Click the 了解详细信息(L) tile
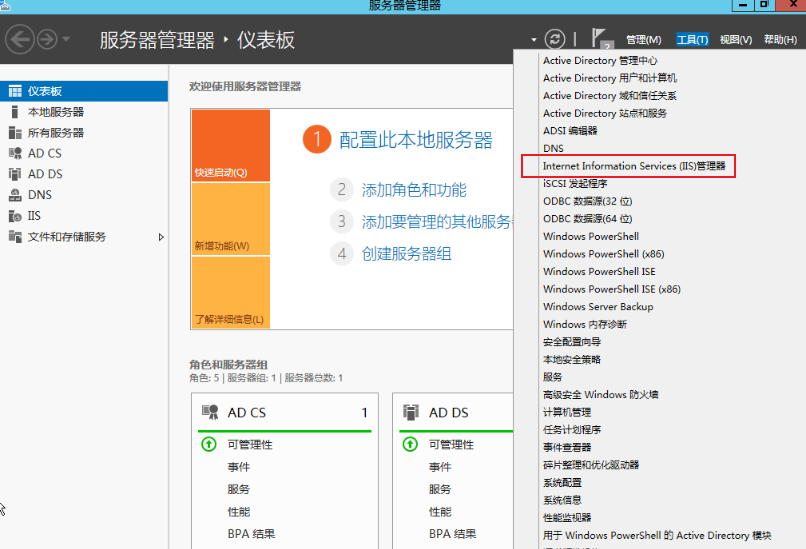806x549 pixels. click(x=231, y=292)
